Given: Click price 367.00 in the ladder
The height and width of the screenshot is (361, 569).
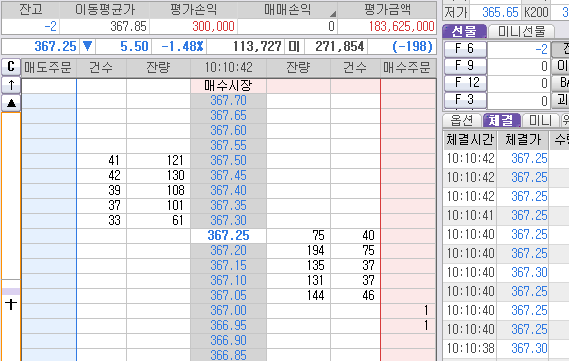Looking at the screenshot, I should point(228,311).
